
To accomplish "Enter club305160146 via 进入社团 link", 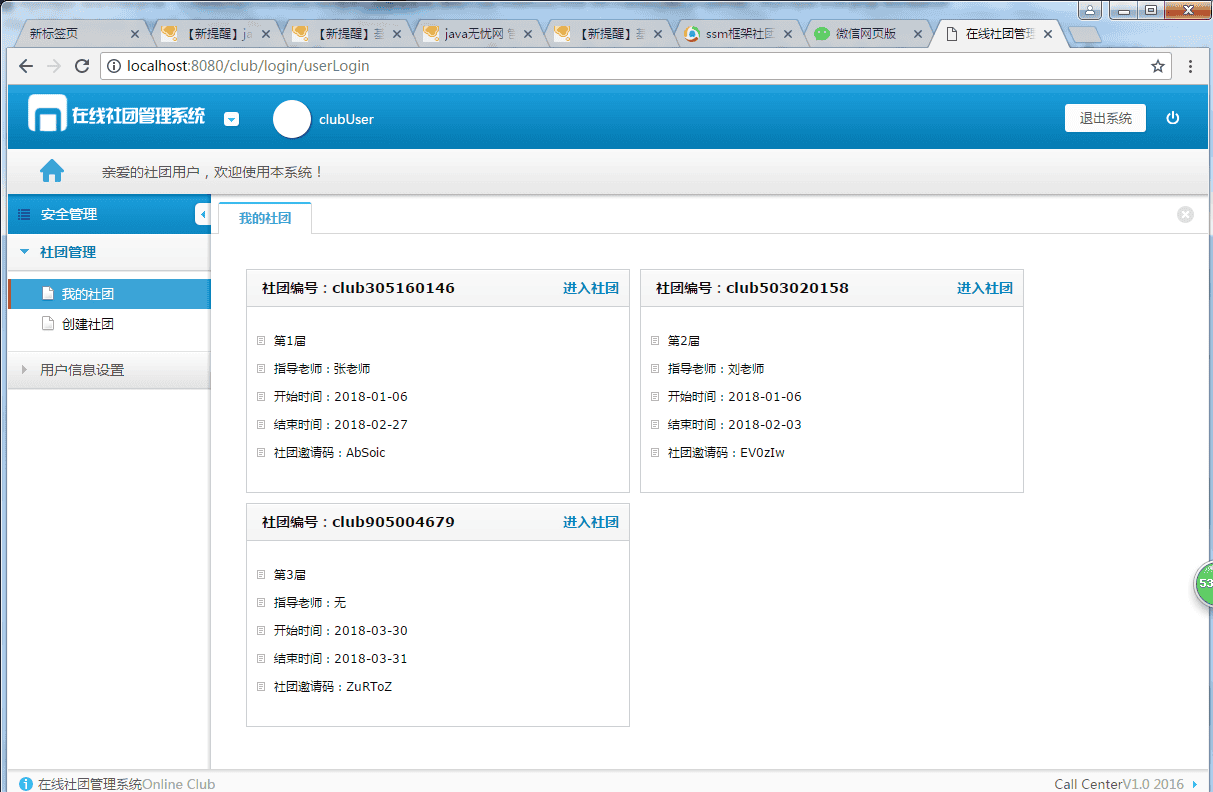I will tap(591, 288).
